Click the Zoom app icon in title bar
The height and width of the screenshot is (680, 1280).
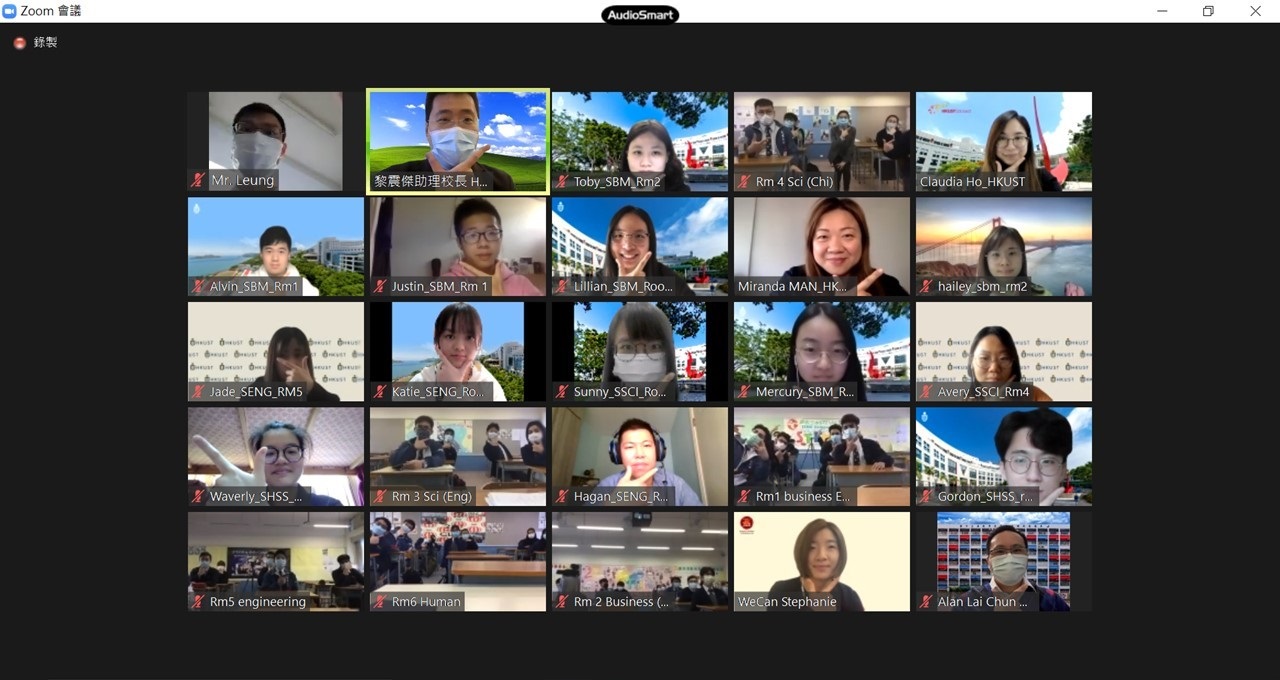tap(10, 11)
